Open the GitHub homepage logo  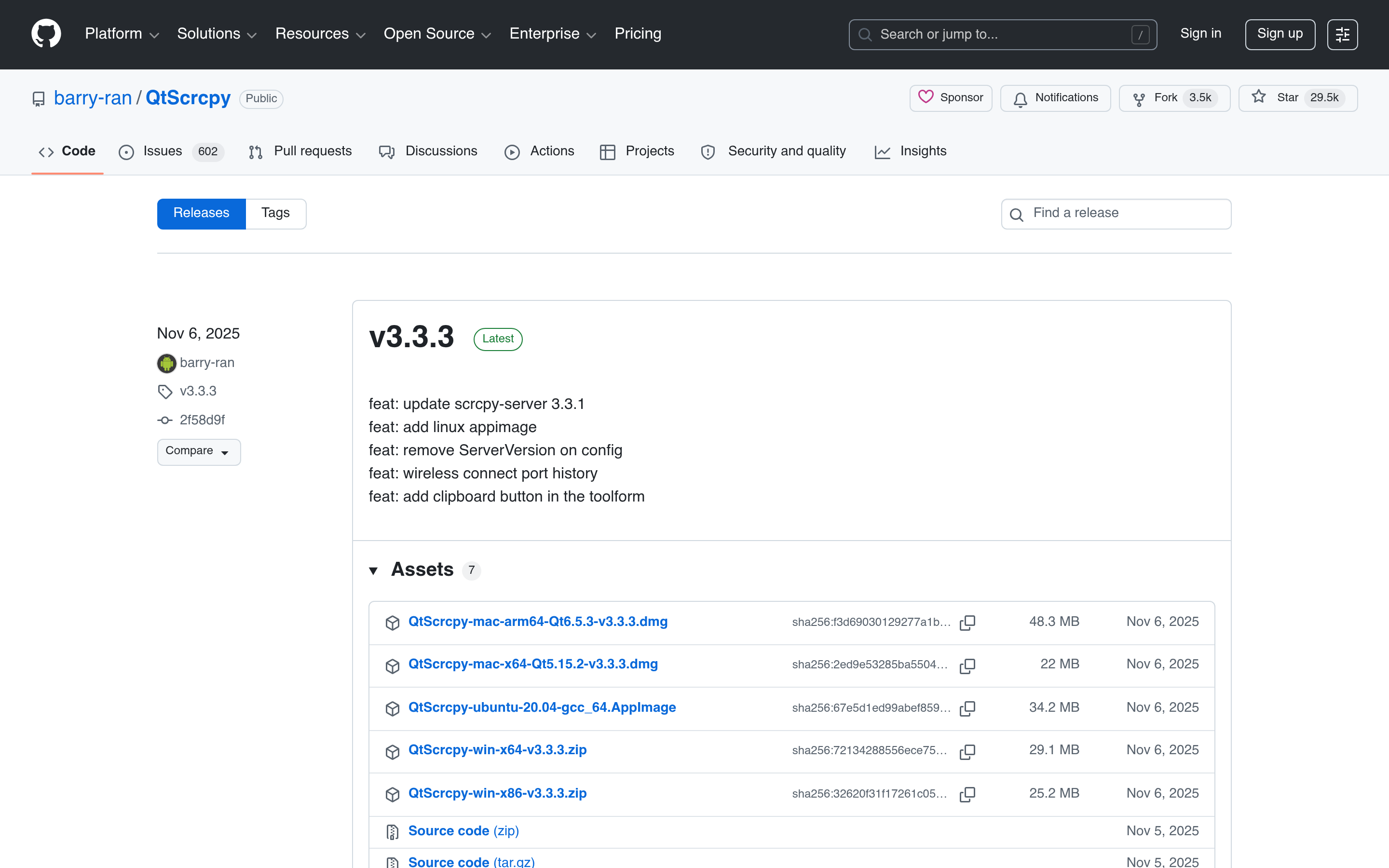click(46, 34)
